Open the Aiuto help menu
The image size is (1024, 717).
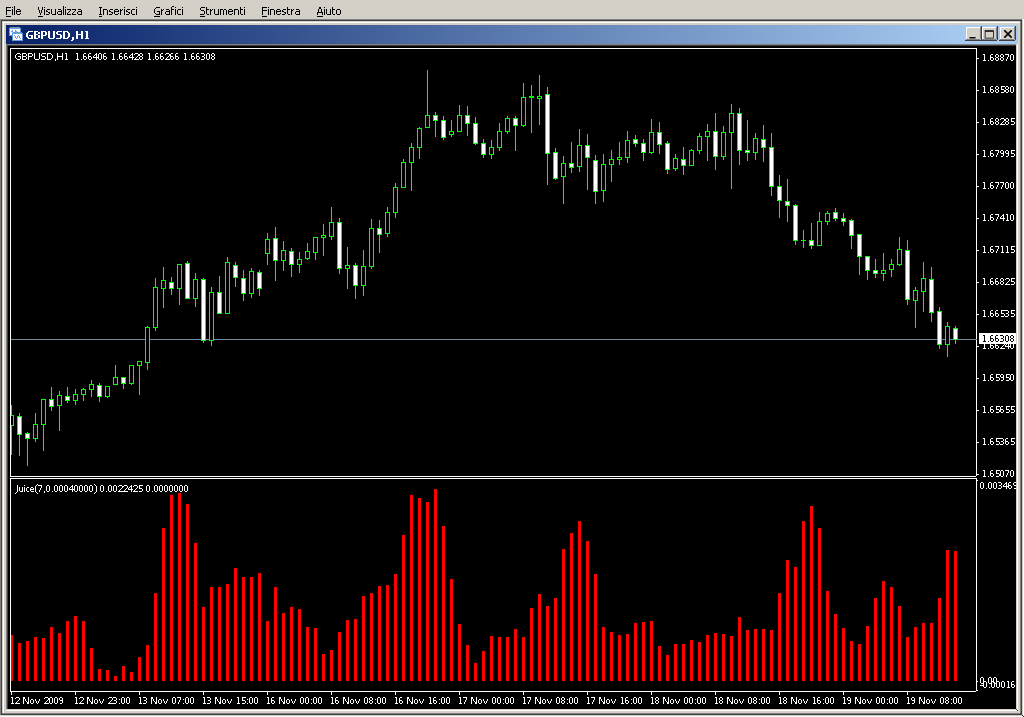pyautogui.click(x=328, y=11)
